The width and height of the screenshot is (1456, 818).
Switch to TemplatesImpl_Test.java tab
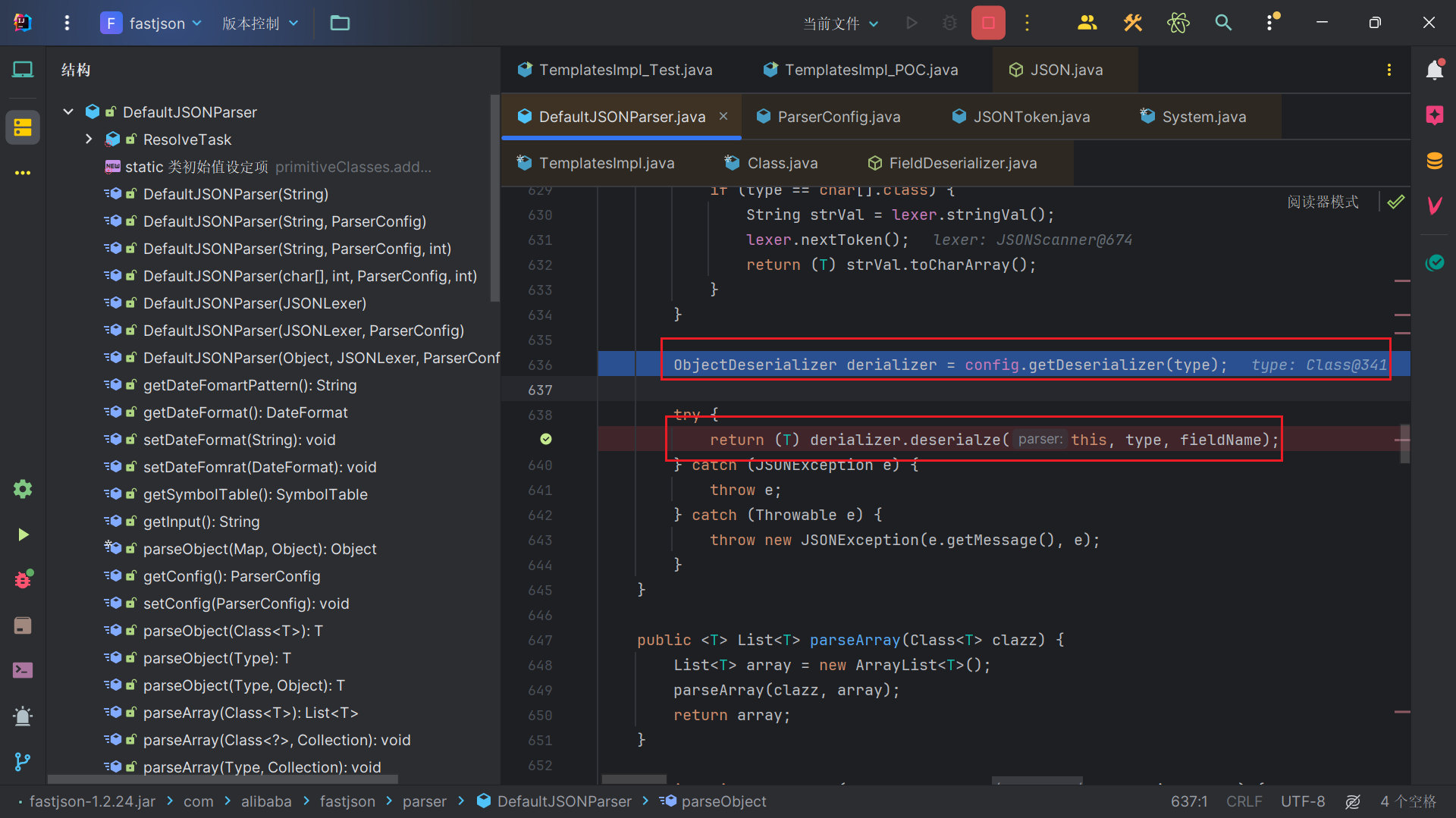pos(615,70)
